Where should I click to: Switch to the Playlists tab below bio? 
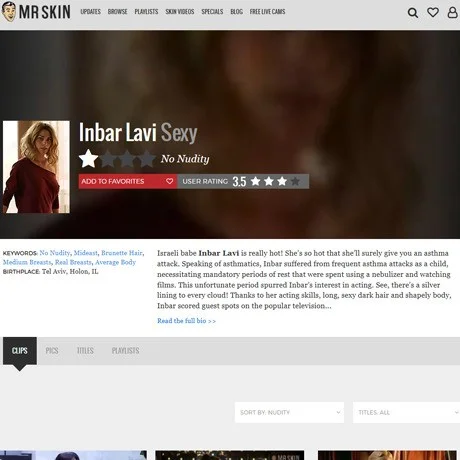(125, 351)
